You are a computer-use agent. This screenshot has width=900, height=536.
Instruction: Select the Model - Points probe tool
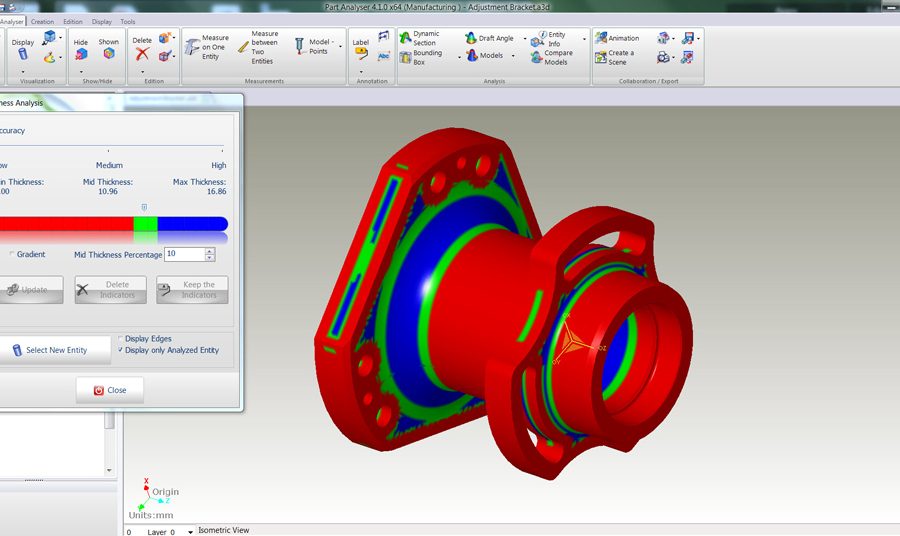[313, 46]
